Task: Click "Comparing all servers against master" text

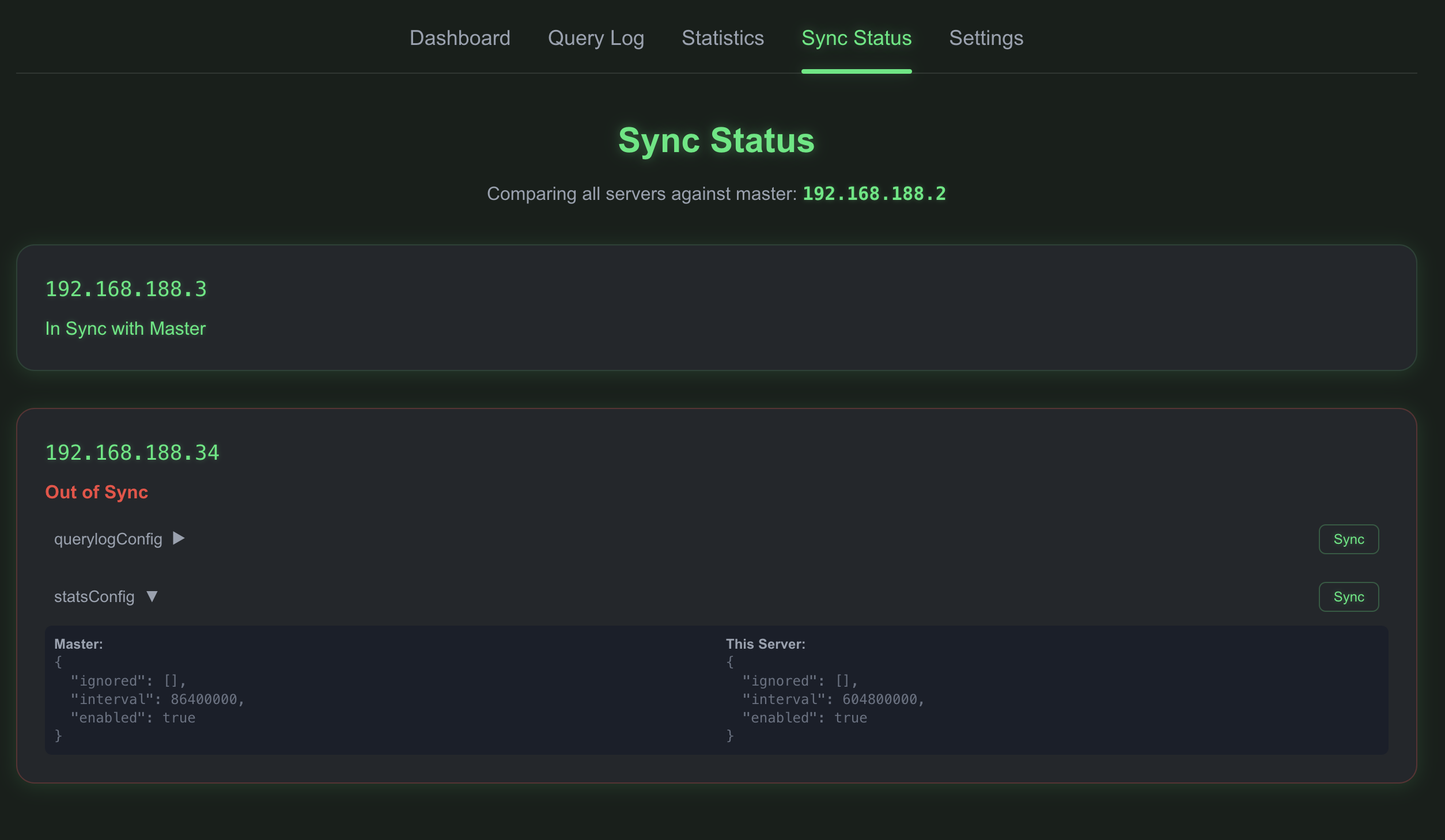Action: point(641,194)
